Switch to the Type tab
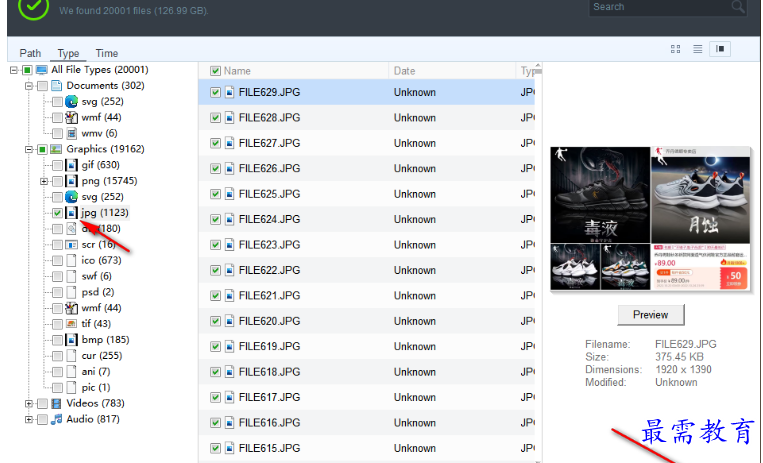Screen dimensions: 763x463 pos(68,53)
